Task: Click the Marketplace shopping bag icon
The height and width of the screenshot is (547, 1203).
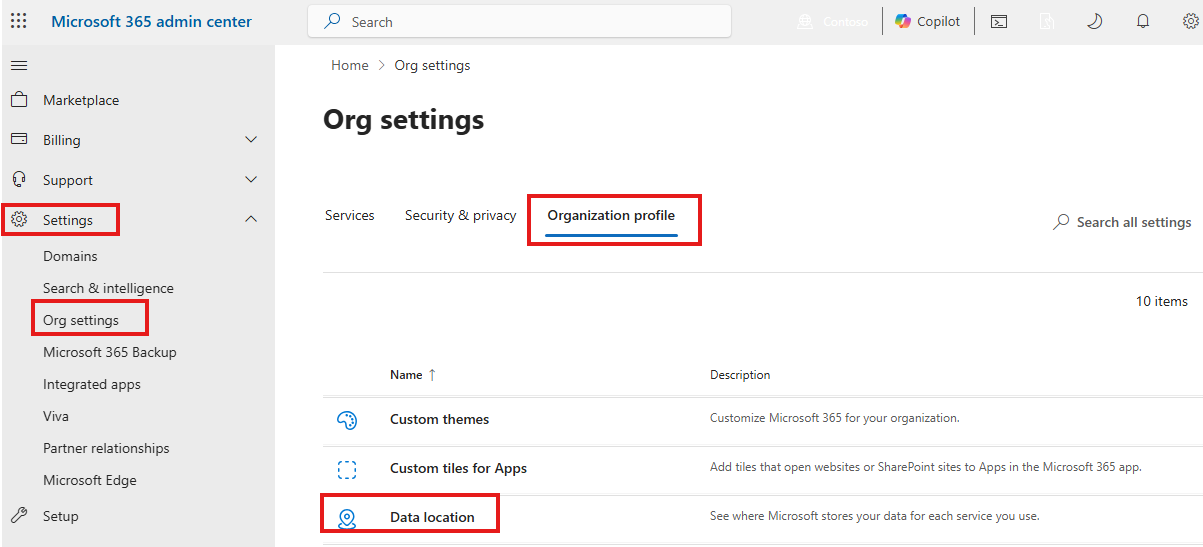Action: pos(19,100)
